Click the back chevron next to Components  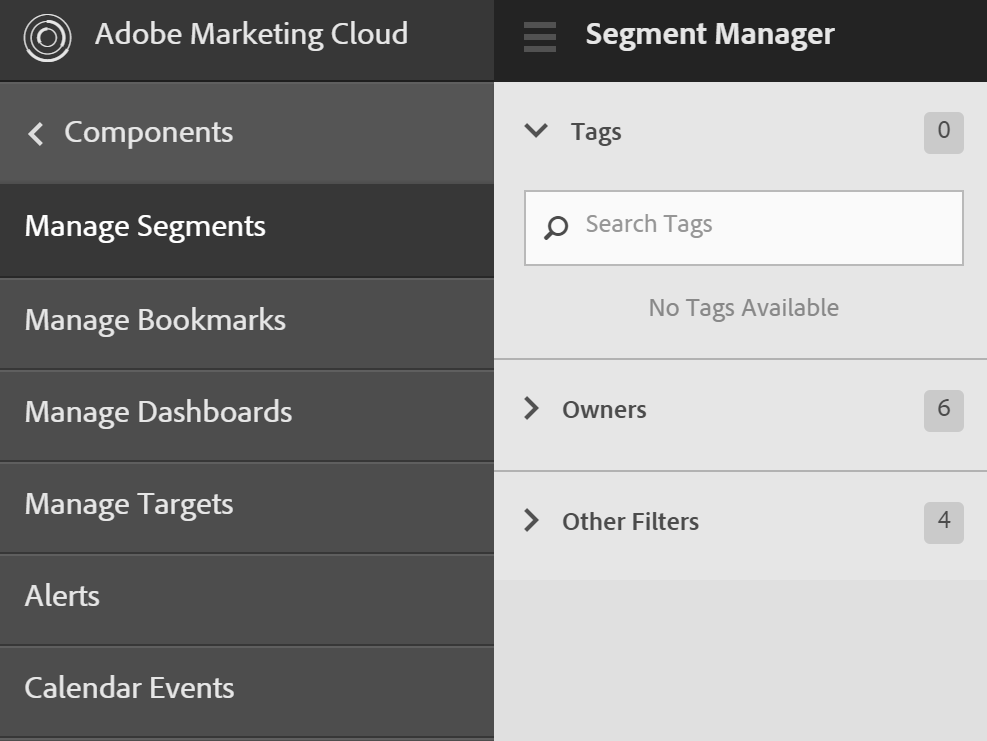[x=36, y=133]
